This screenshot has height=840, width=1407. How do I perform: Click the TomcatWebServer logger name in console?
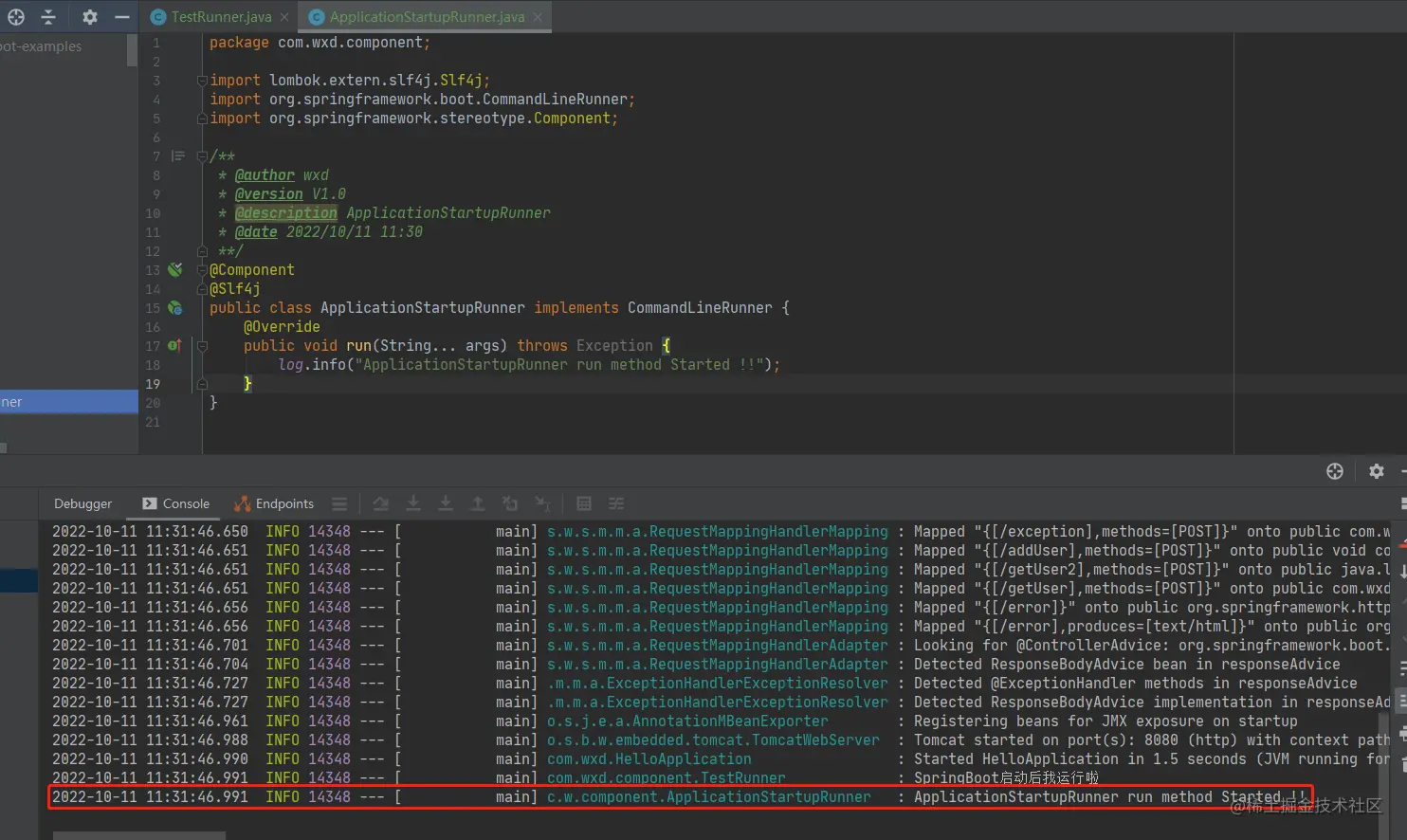point(713,740)
